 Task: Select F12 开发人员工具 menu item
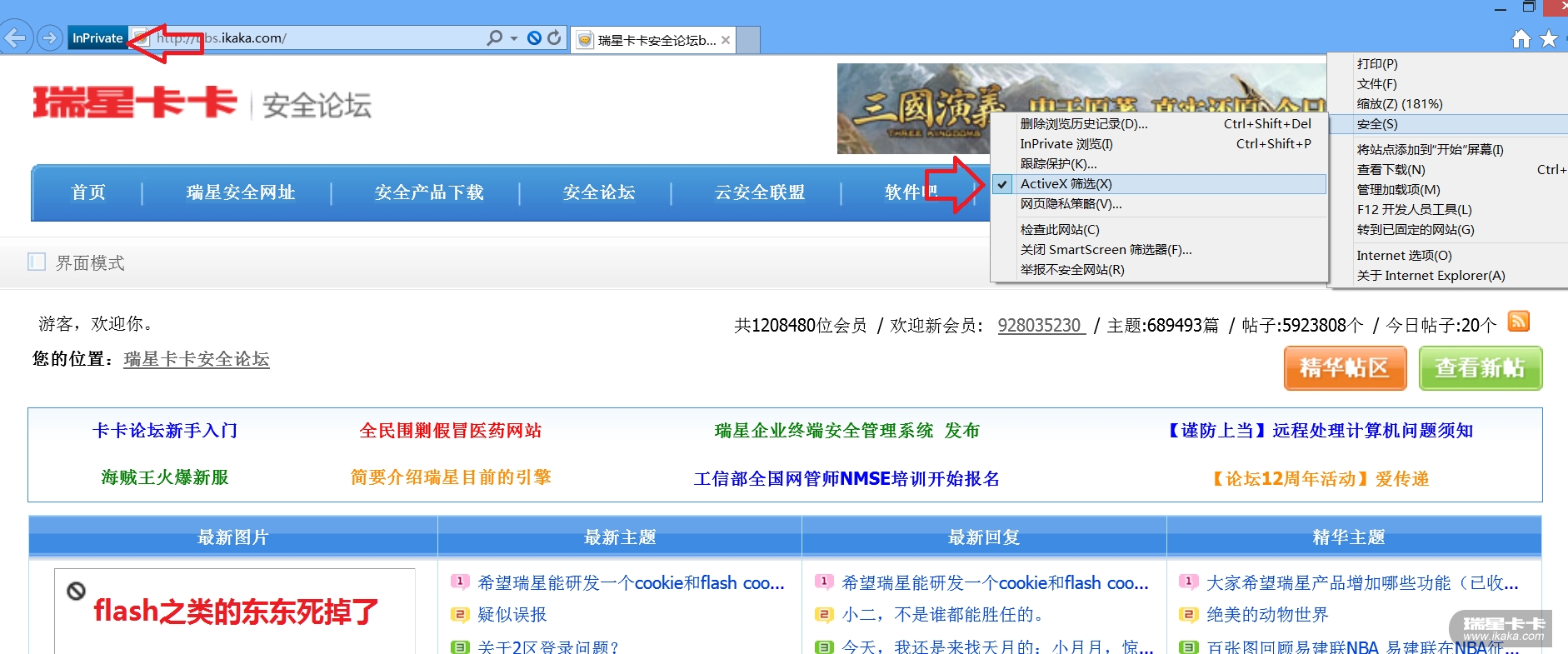point(1449,210)
